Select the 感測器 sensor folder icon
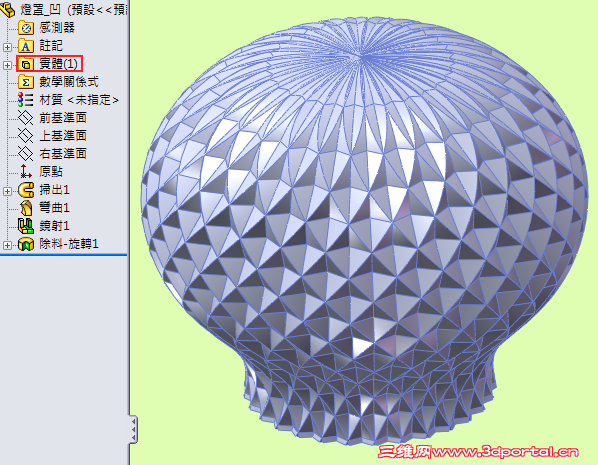598x465 pixels. pos(26,28)
